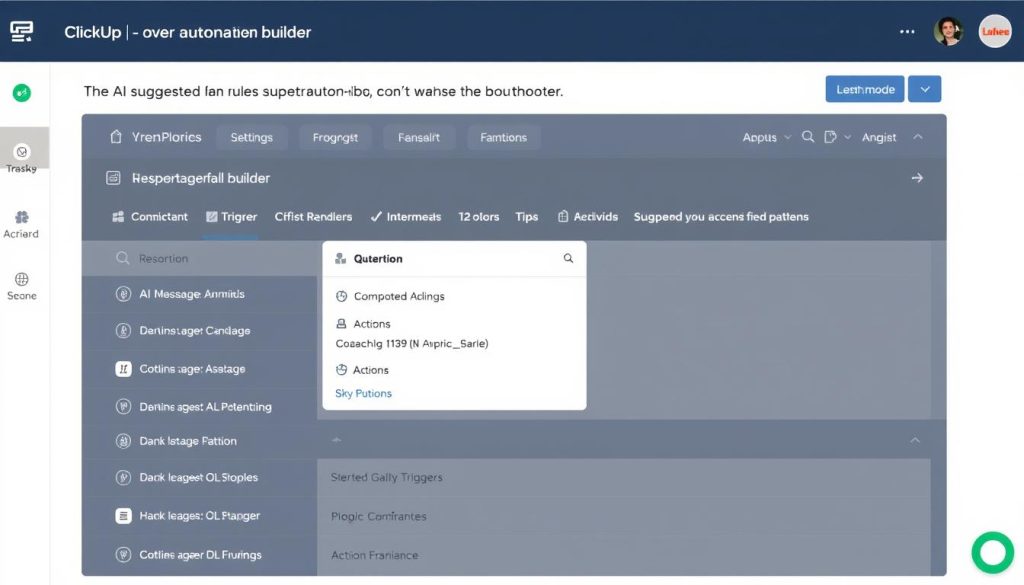Viewport: 1024px width, 585px height.
Task: Open the three-dots menu in top bar
Action: [x=907, y=31]
